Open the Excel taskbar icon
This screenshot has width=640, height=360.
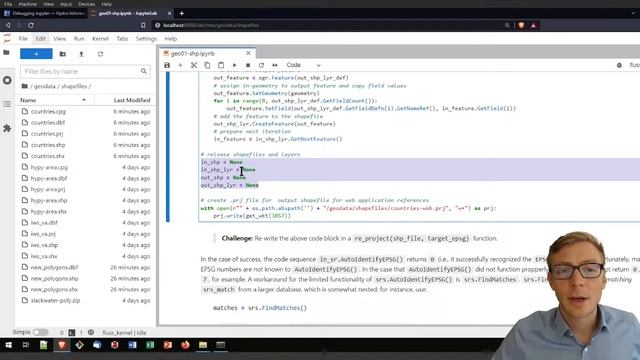(x=150, y=345)
